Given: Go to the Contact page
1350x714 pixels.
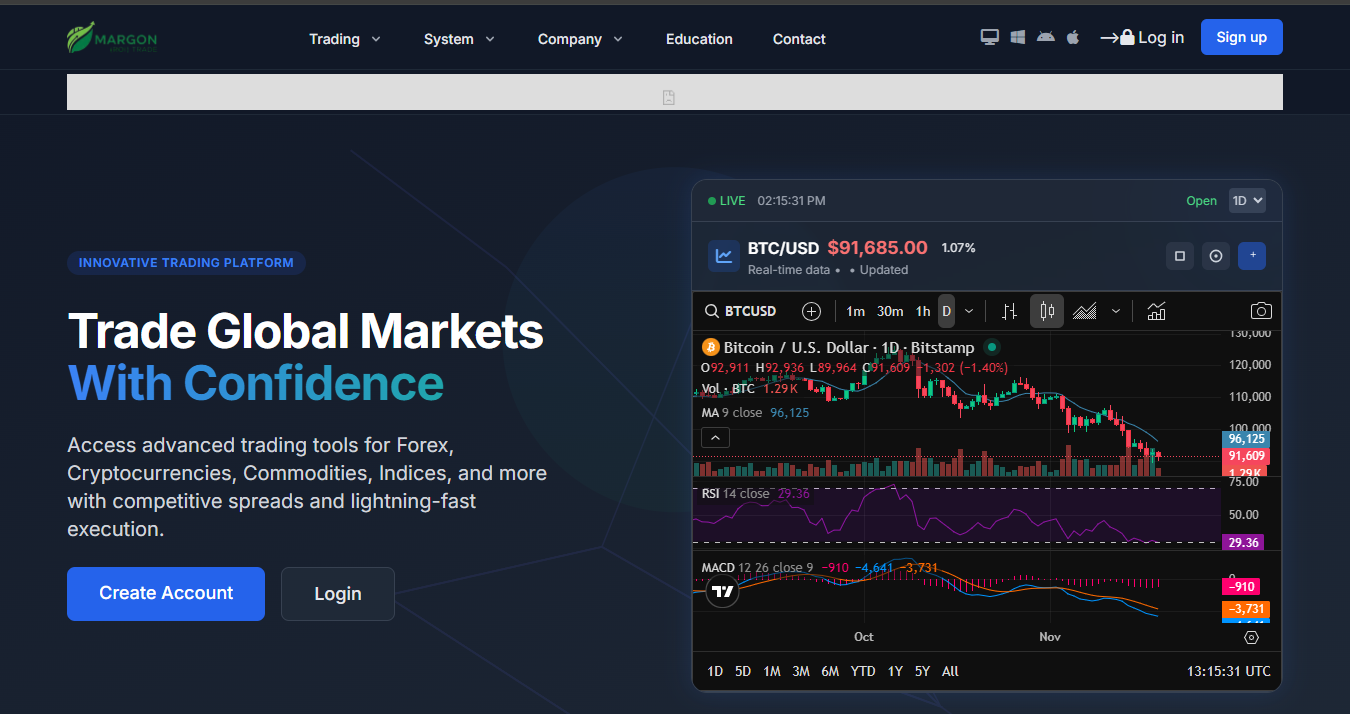Looking at the screenshot, I should pos(799,39).
